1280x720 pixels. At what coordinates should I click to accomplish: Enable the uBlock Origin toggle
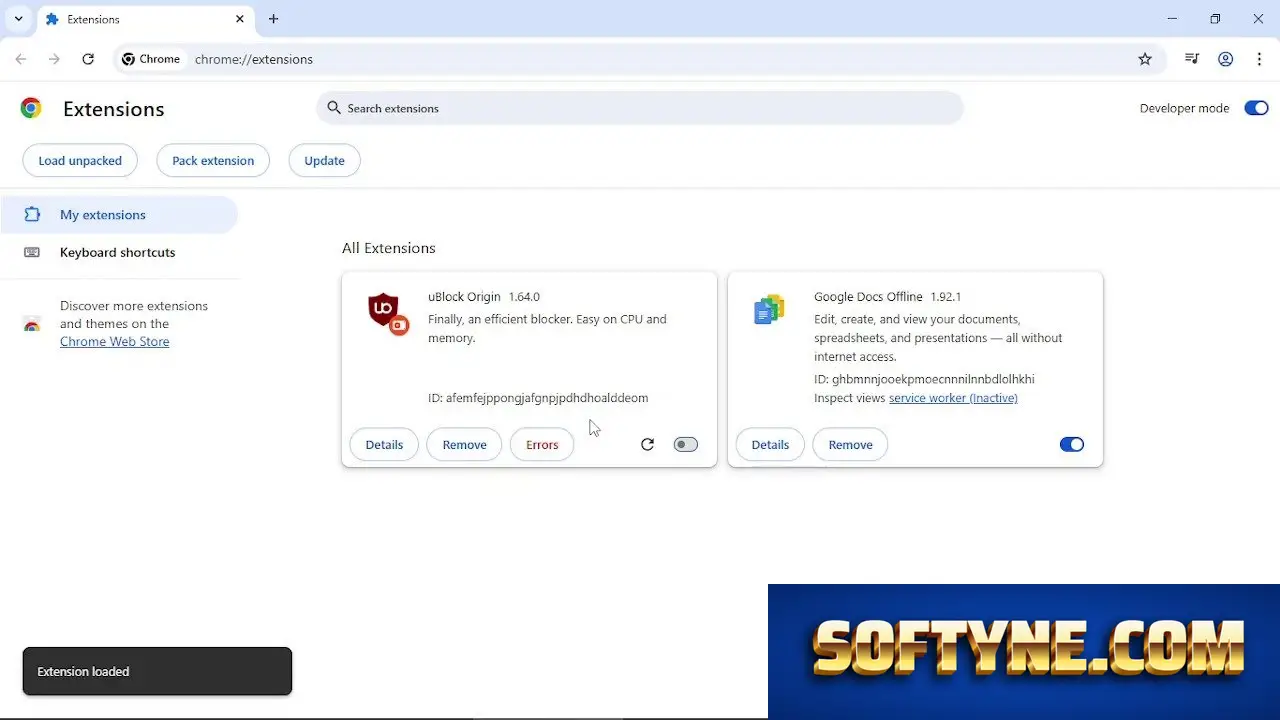click(x=685, y=444)
